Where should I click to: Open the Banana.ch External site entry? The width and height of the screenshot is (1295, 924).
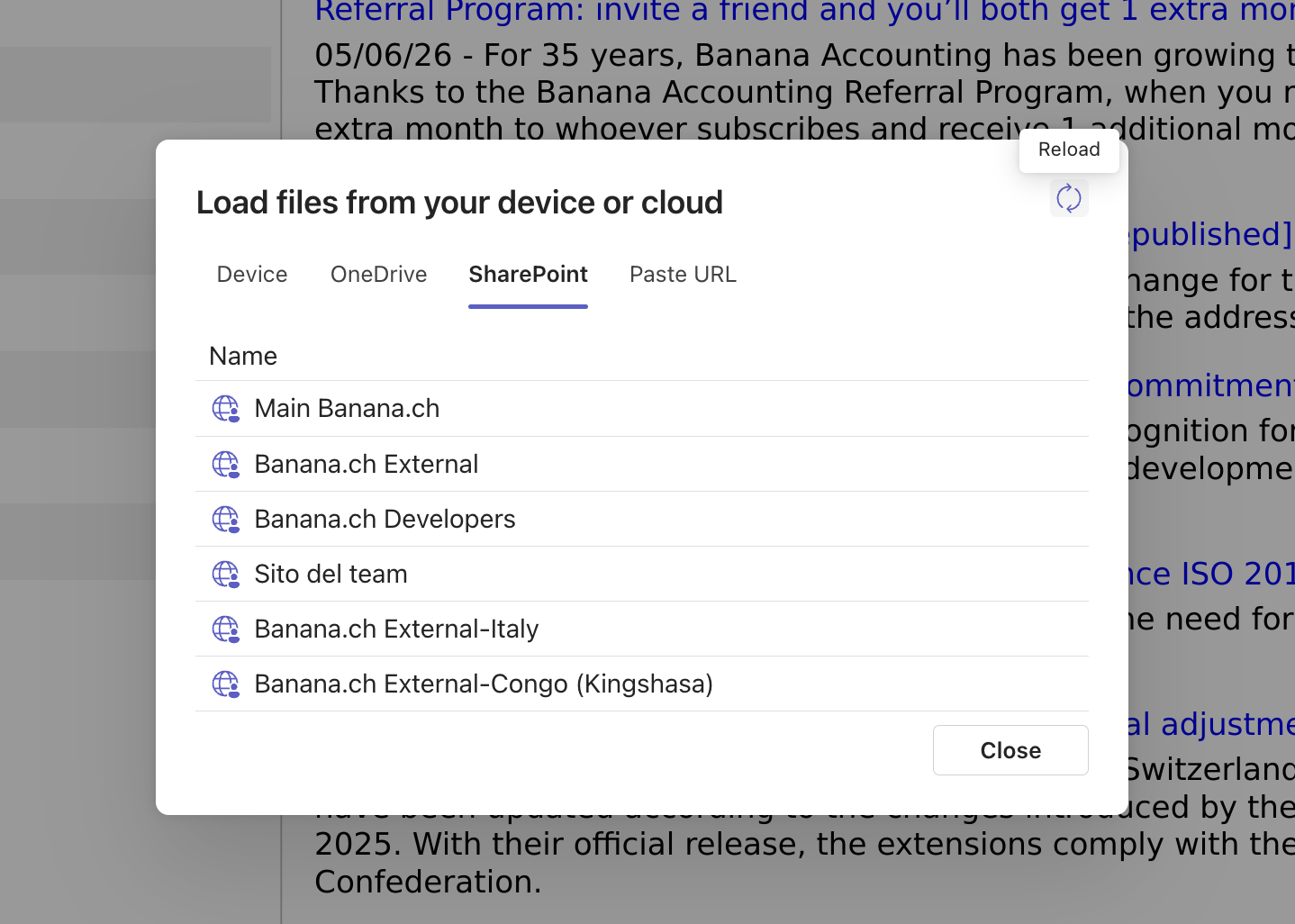(x=641, y=464)
